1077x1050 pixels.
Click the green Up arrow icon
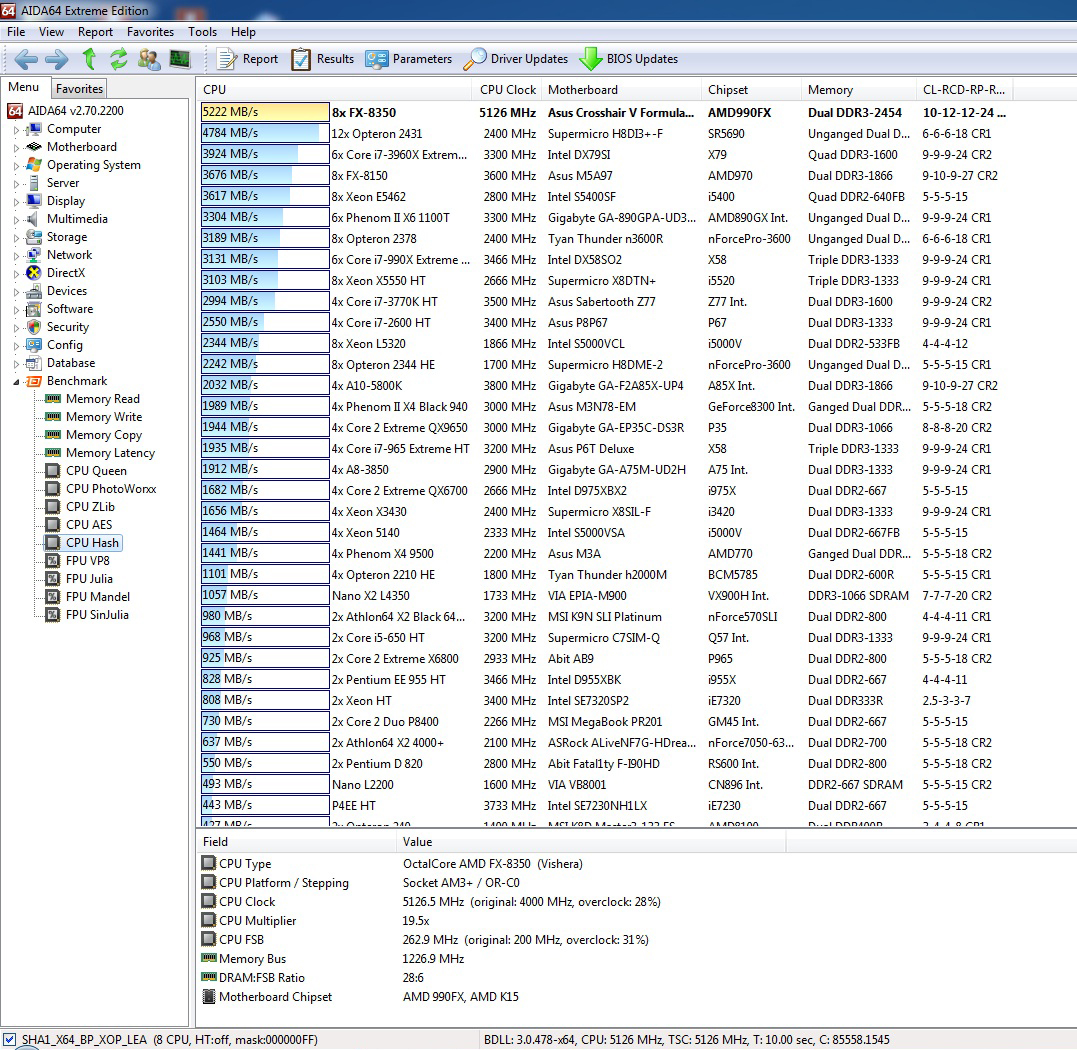[89, 59]
